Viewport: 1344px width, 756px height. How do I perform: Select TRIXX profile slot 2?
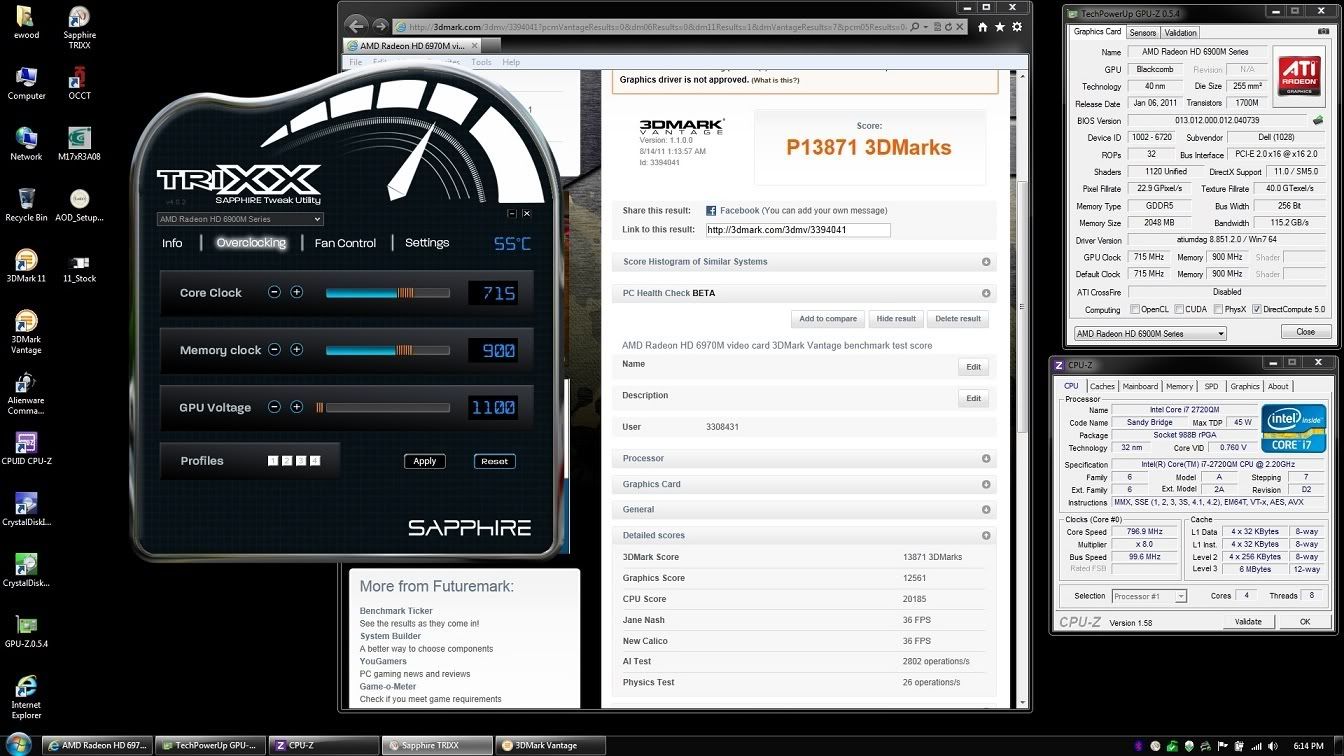pyautogui.click(x=287, y=461)
